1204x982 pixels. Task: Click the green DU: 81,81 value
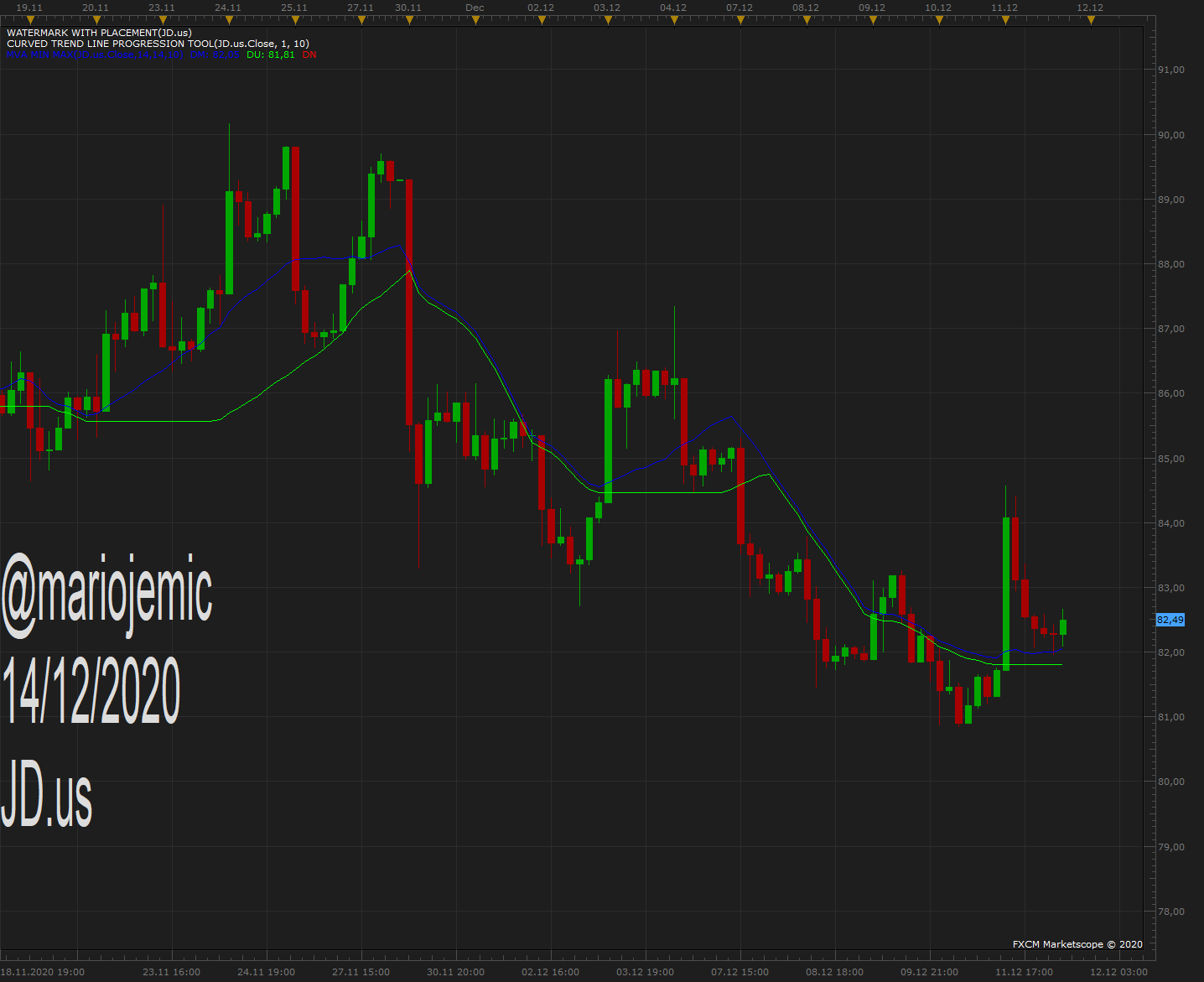[x=271, y=55]
